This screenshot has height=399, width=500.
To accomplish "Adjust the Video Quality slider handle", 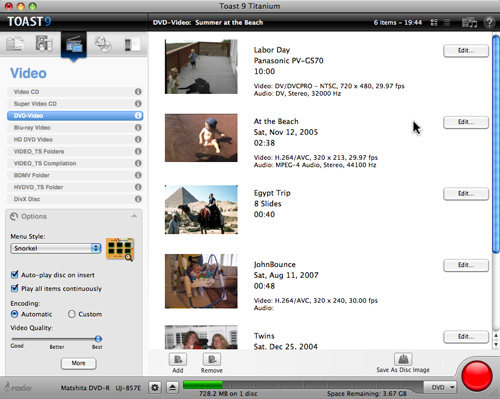I will pos(98,339).
